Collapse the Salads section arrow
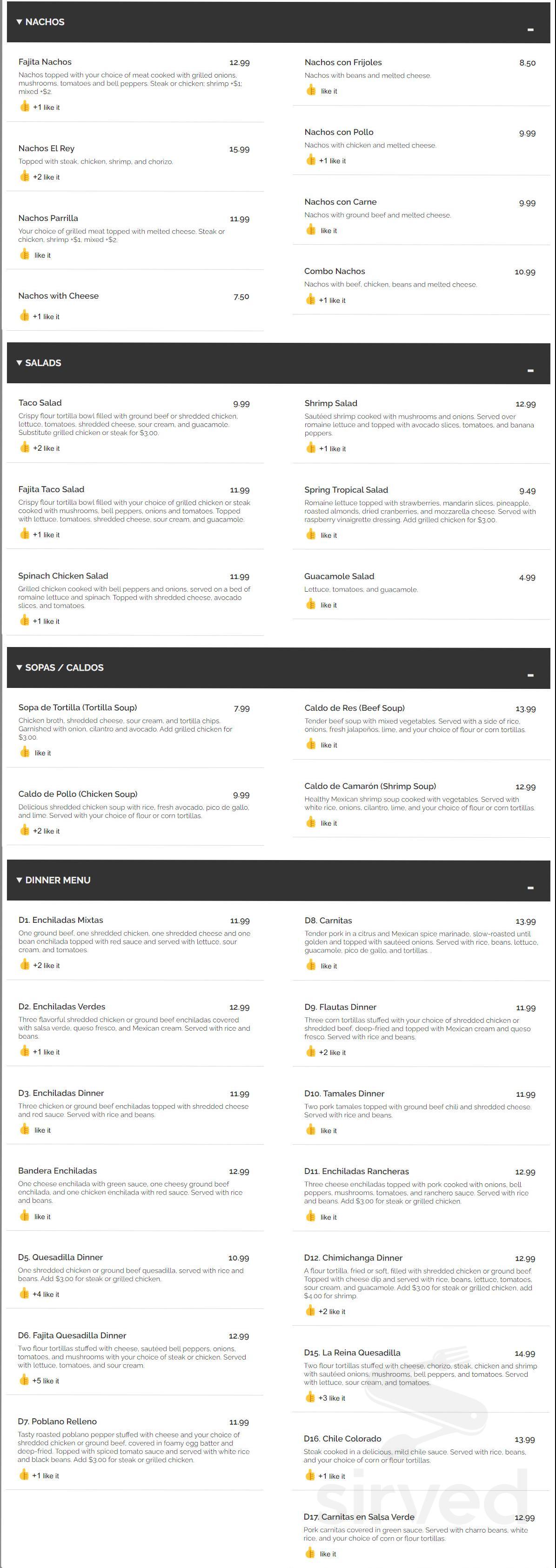 tap(20, 363)
